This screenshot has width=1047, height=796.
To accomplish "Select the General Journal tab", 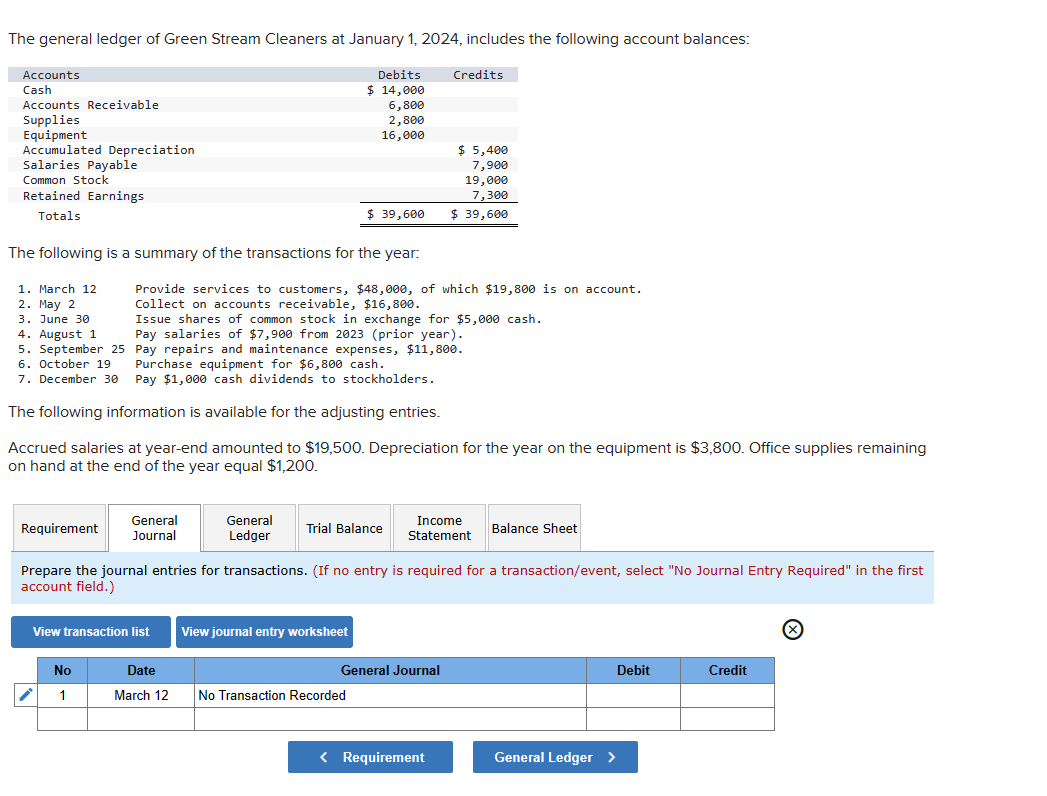I will [x=154, y=528].
